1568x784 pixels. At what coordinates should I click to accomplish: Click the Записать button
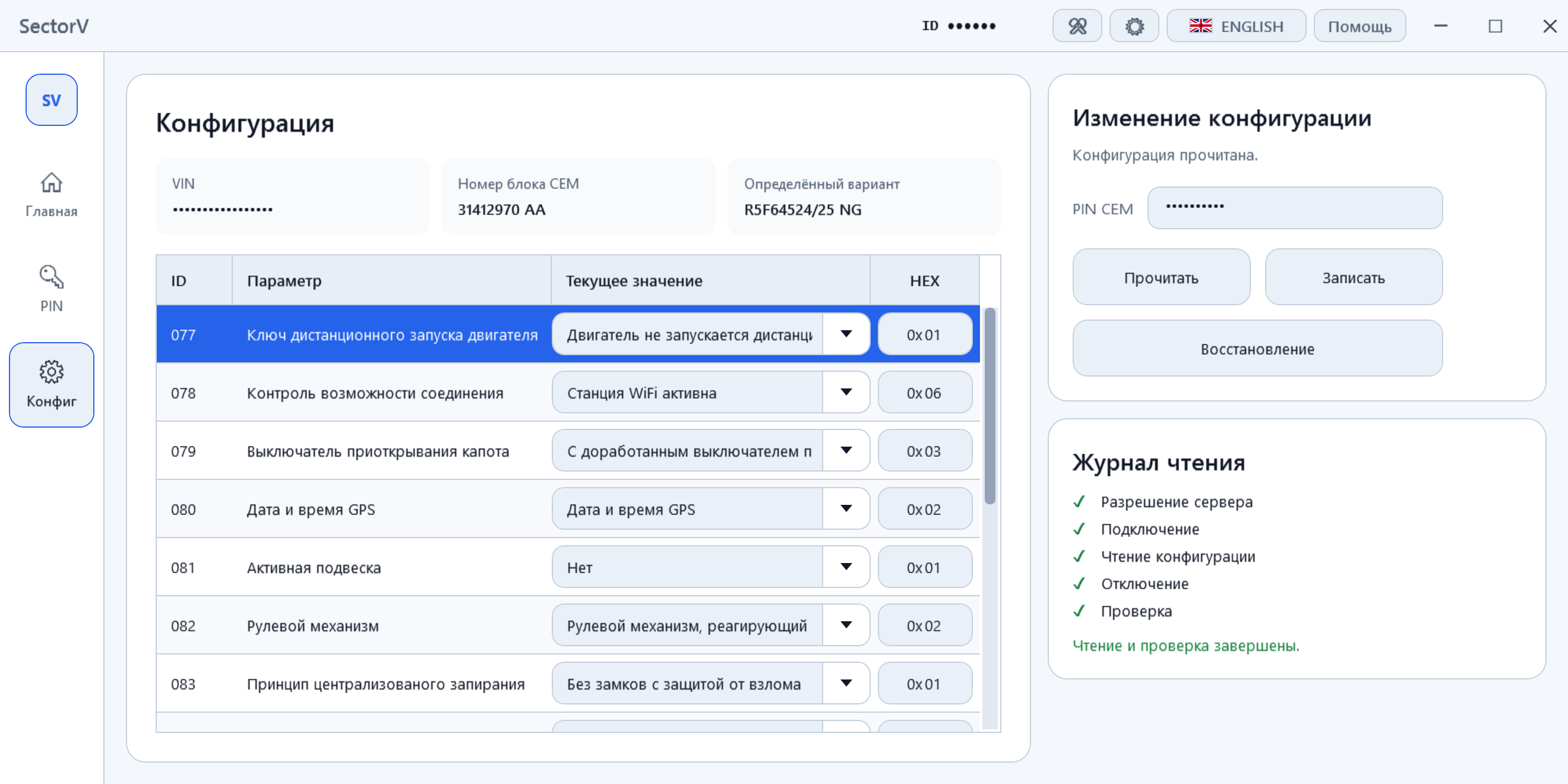coord(1353,277)
